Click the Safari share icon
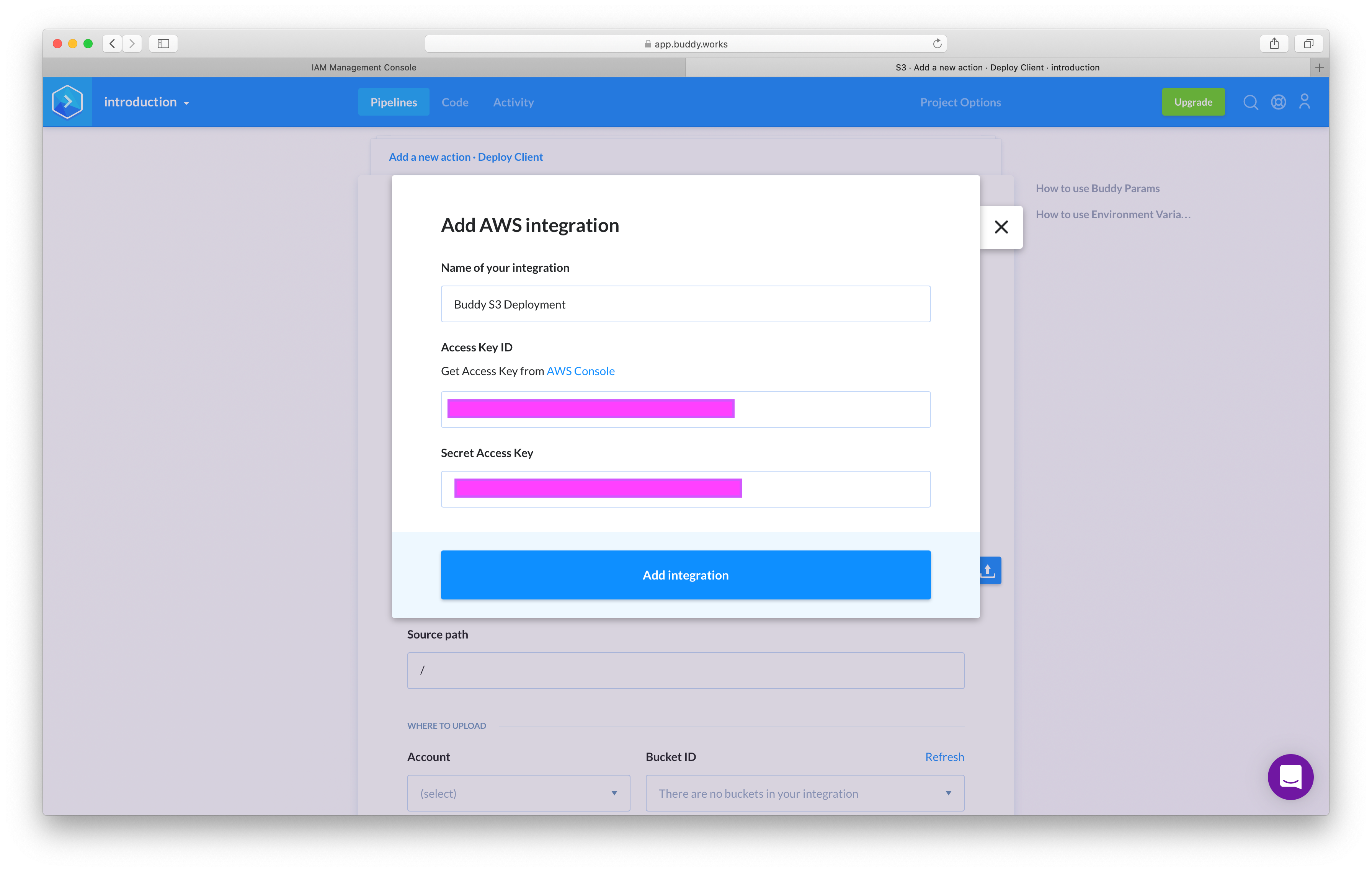The height and width of the screenshot is (872, 1372). (1274, 44)
